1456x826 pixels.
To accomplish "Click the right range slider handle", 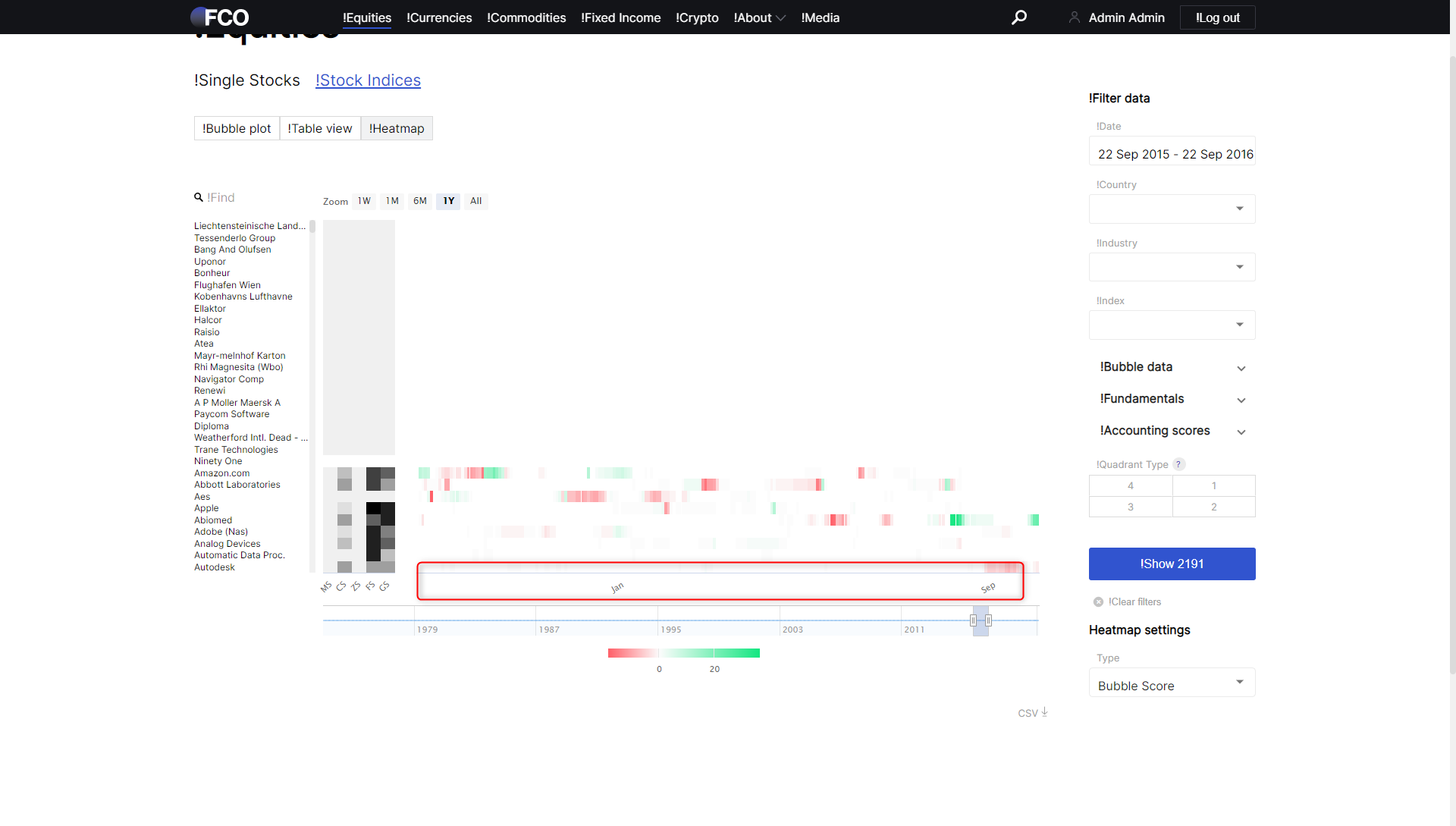I will [x=988, y=620].
